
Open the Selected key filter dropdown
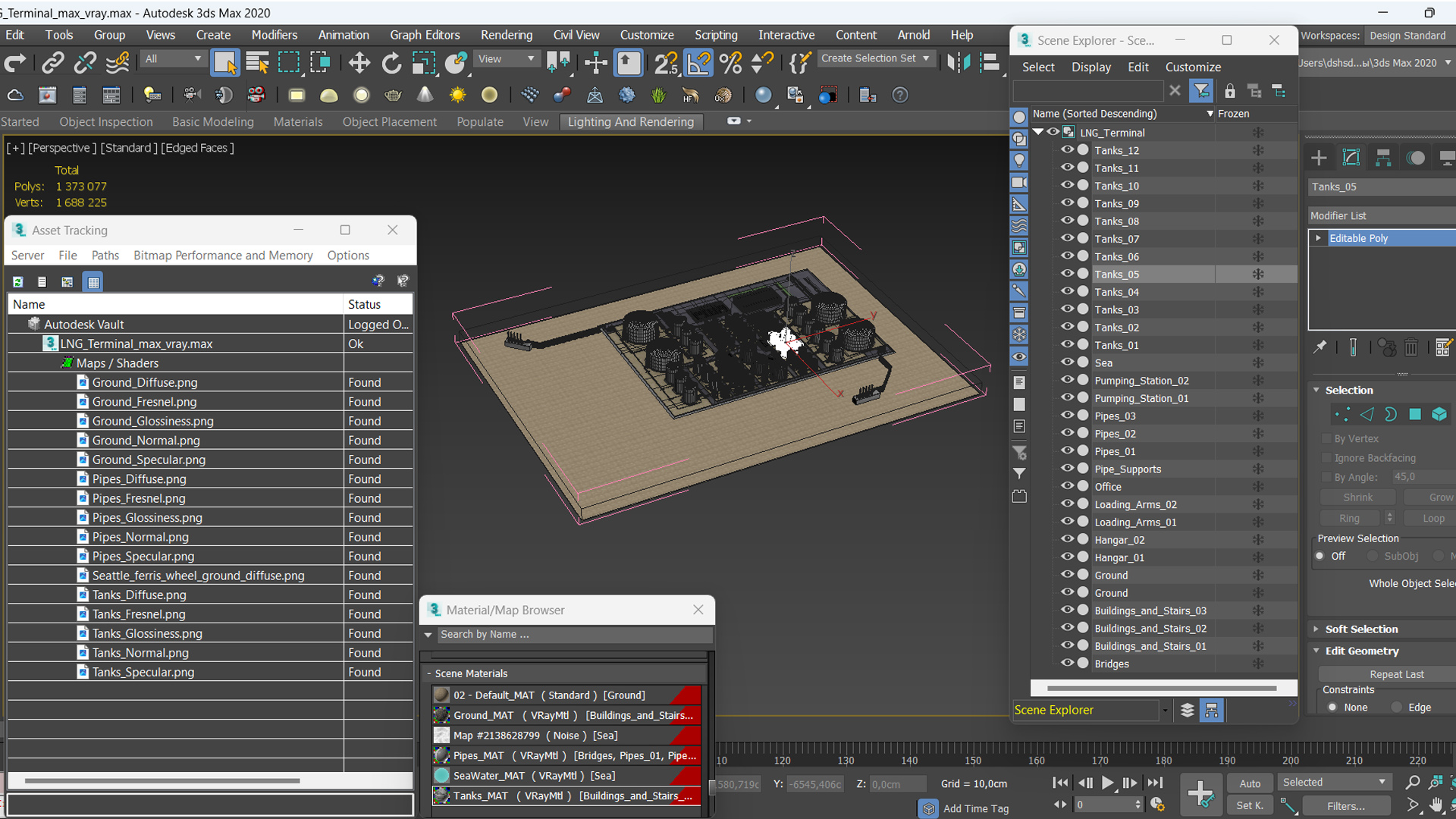tap(1335, 782)
